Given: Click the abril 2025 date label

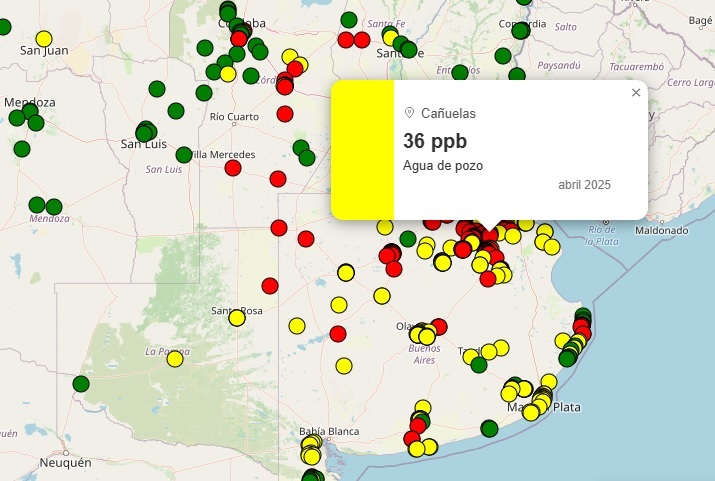Looking at the screenshot, I should click(x=584, y=185).
